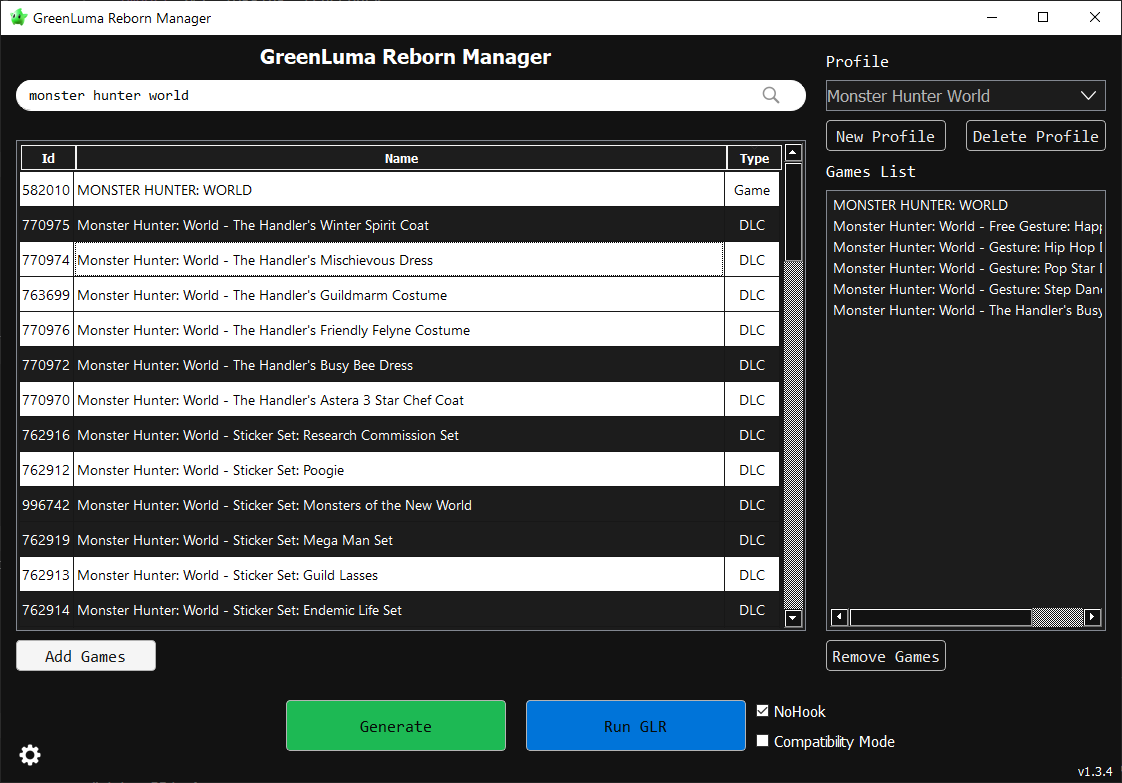Click the results table scroll-up arrow
1122x783 pixels.
[x=793, y=152]
